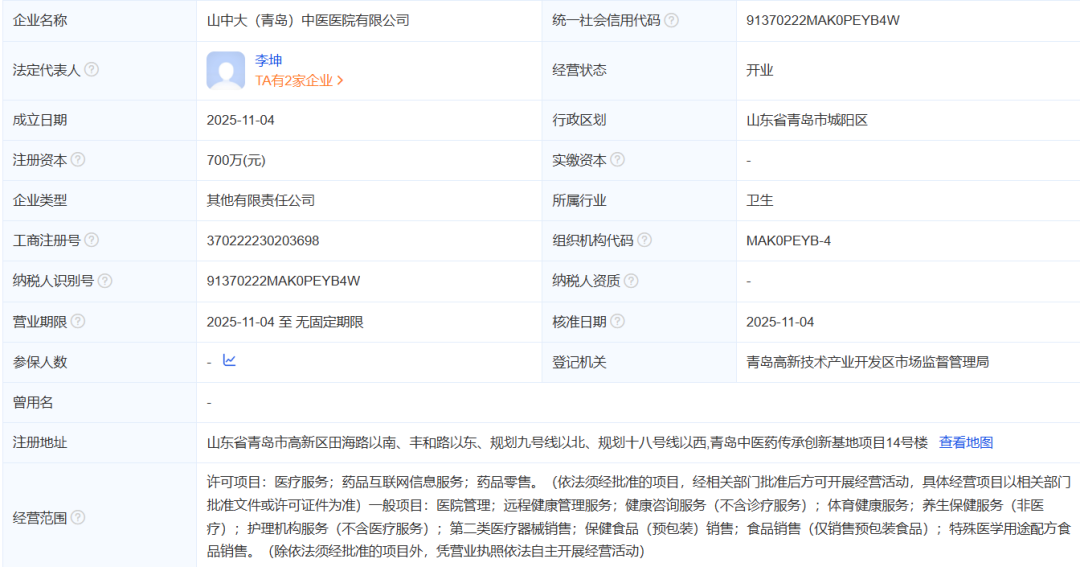Click 李坤's avatar image
The height and width of the screenshot is (567, 1080).
pyautogui.click(x=226, y=70)
